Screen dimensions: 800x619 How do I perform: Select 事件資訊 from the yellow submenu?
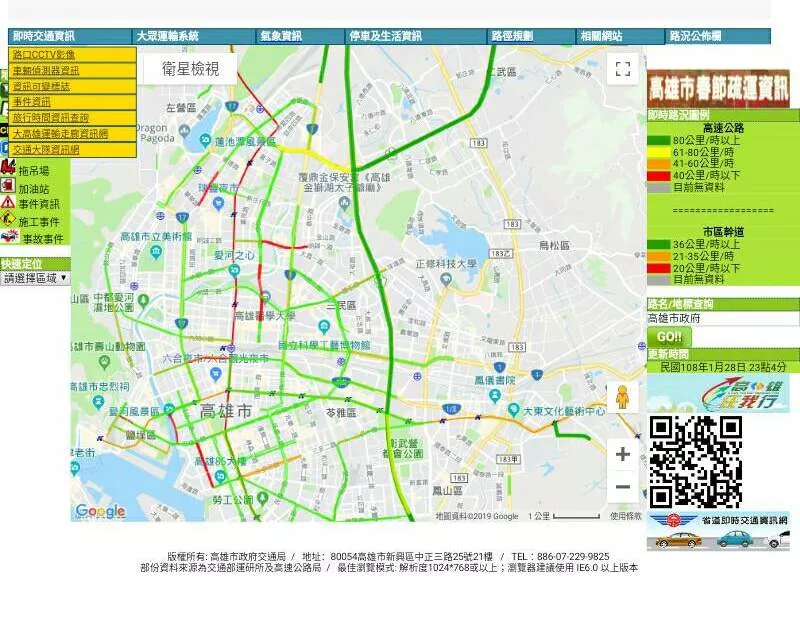[72, 102]
